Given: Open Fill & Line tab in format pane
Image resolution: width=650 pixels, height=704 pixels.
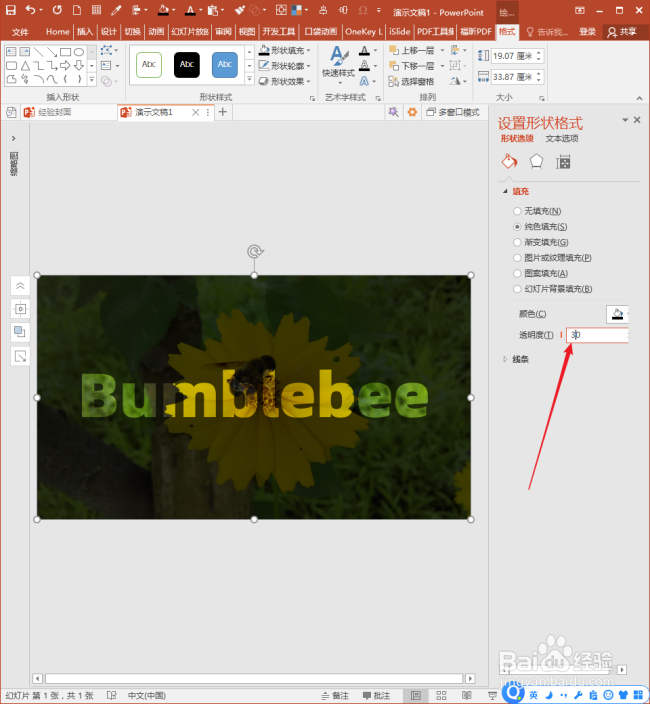Looking at the screenshot, I should [509, 161].
